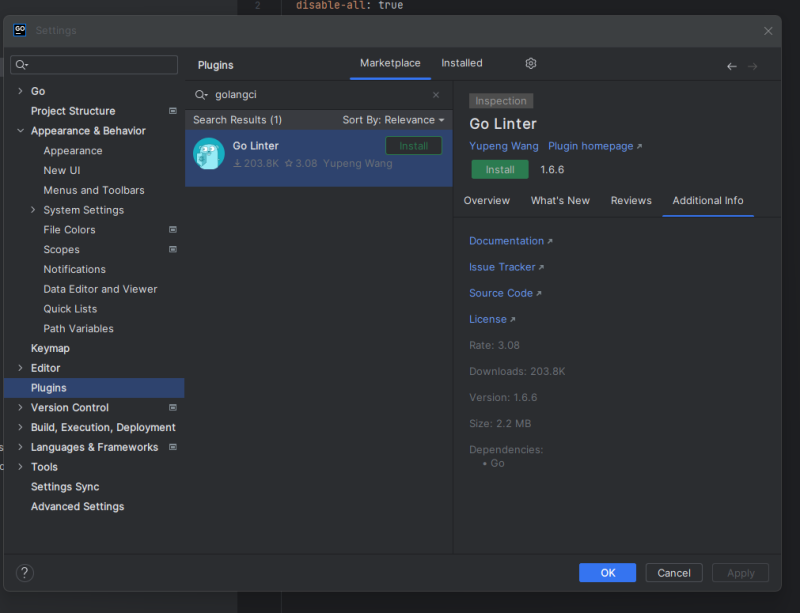Screen dimensions: 800x613
Task: Clear the golangci search text
Action: pos(436,95)
